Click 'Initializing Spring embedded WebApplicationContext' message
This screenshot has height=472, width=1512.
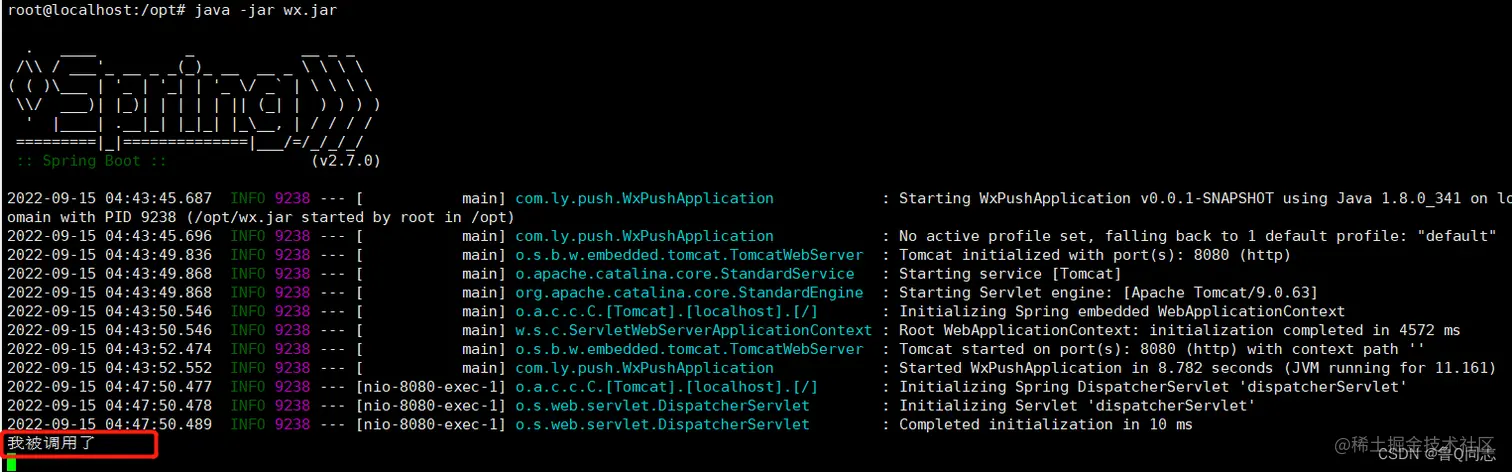1121,312
